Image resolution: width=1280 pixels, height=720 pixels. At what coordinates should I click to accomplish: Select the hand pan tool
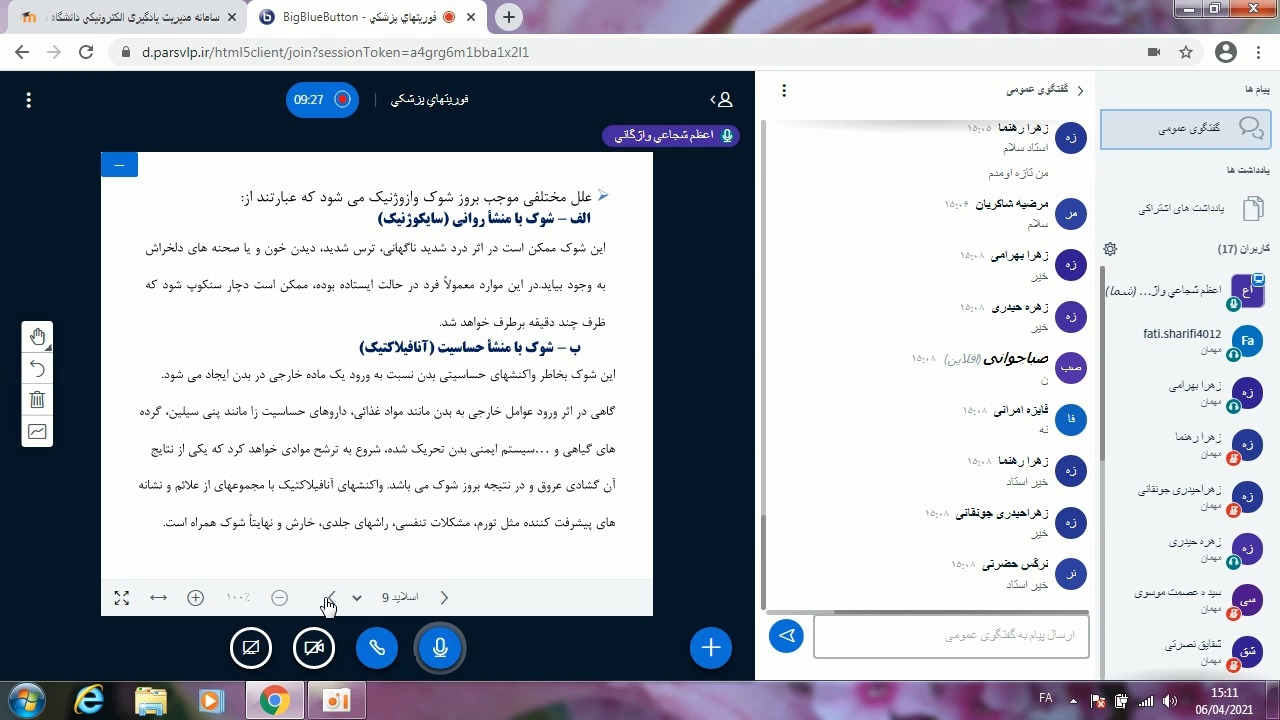37,337
